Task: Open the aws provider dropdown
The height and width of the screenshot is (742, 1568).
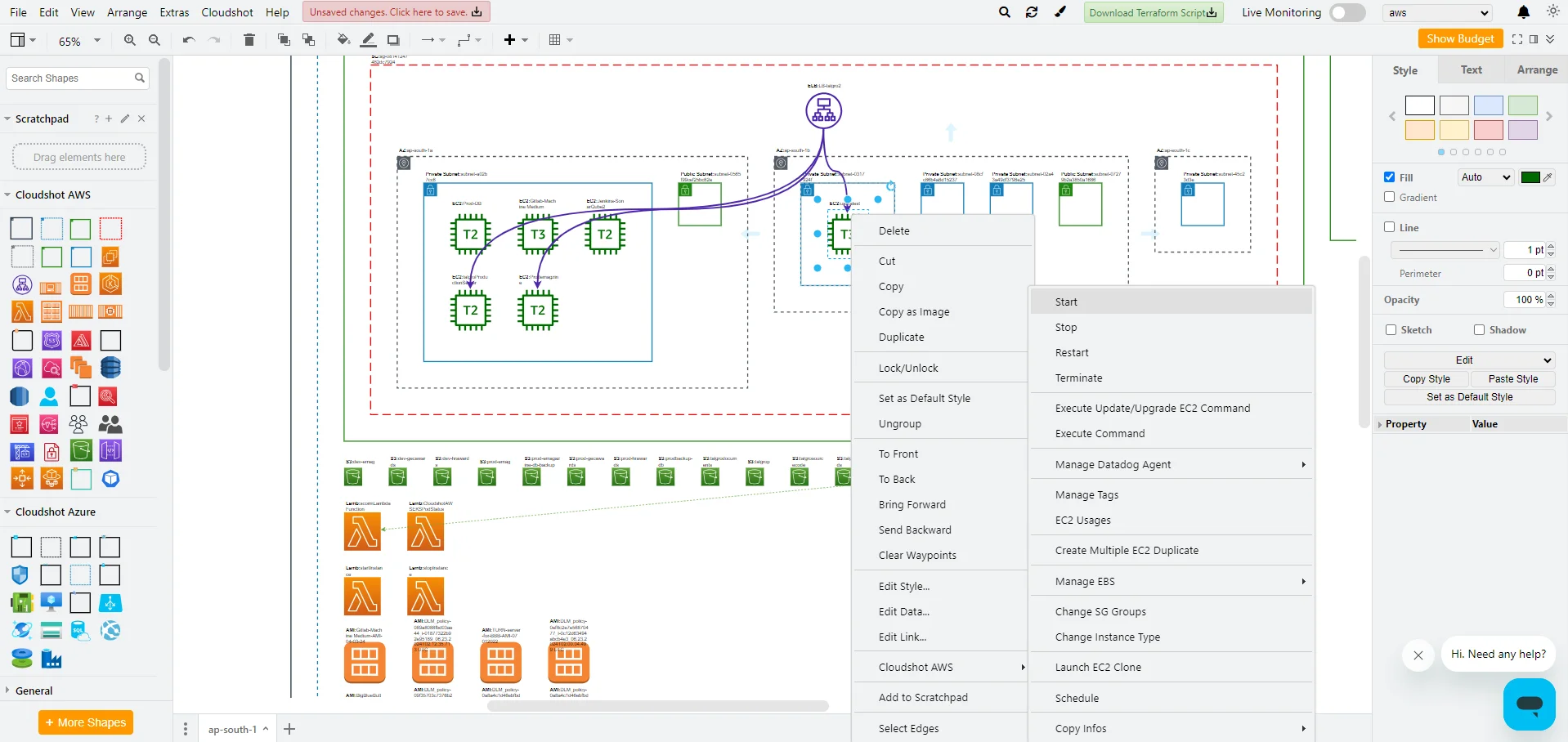Action: 1438,13
